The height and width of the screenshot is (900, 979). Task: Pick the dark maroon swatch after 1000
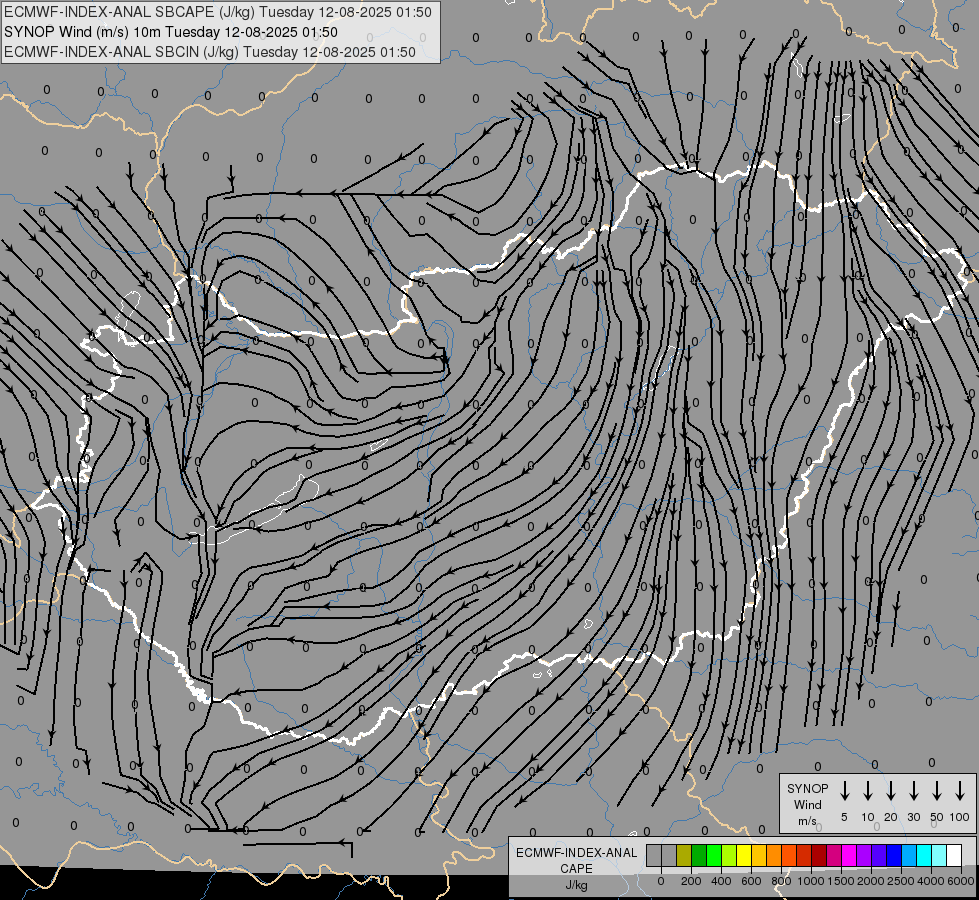pyautogui.click(x=819, y=856)
